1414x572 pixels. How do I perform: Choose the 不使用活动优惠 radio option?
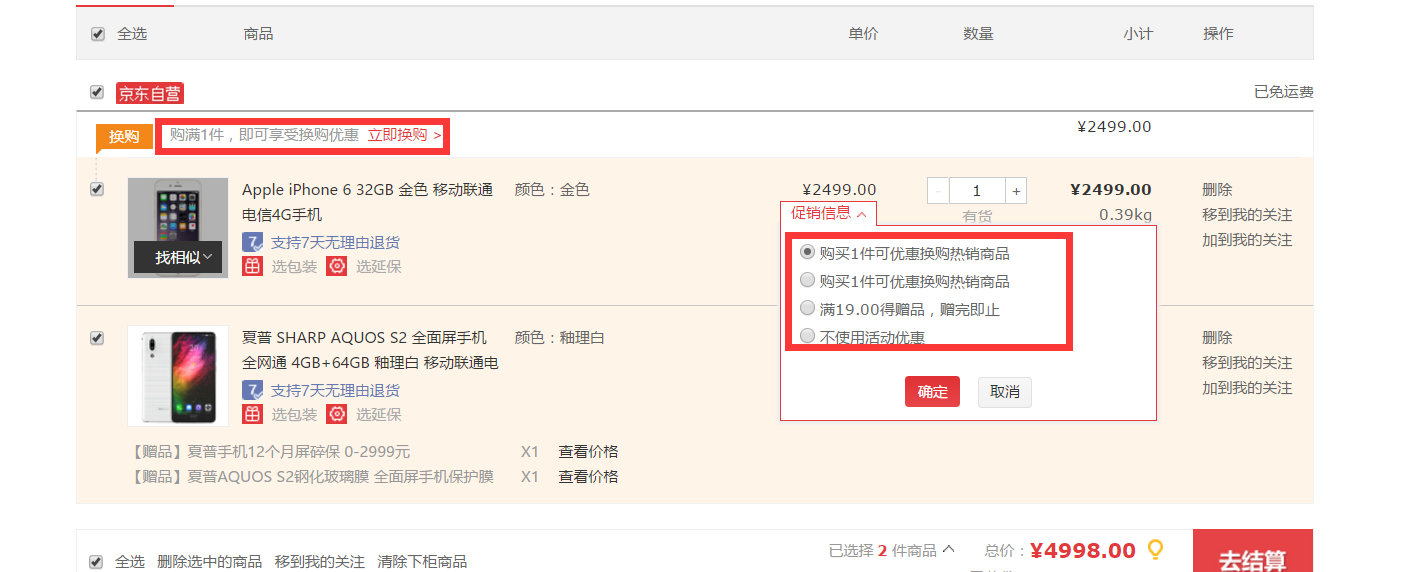click(807, 336)
